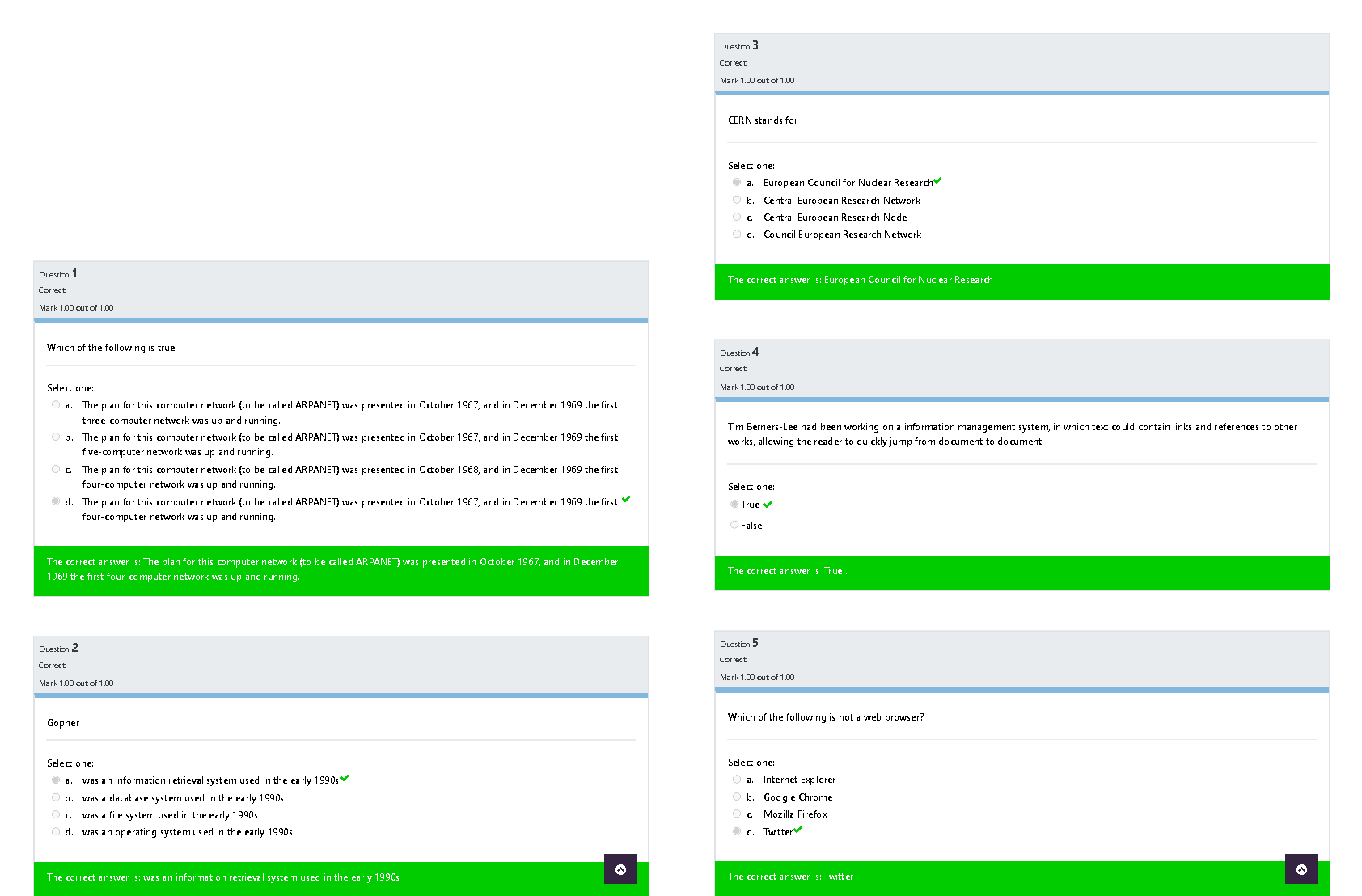Select False radio for Tim Berners-Lee question
Viewport: 1362px width, 896px height.
pyautogui.click(x=734, y=525)
